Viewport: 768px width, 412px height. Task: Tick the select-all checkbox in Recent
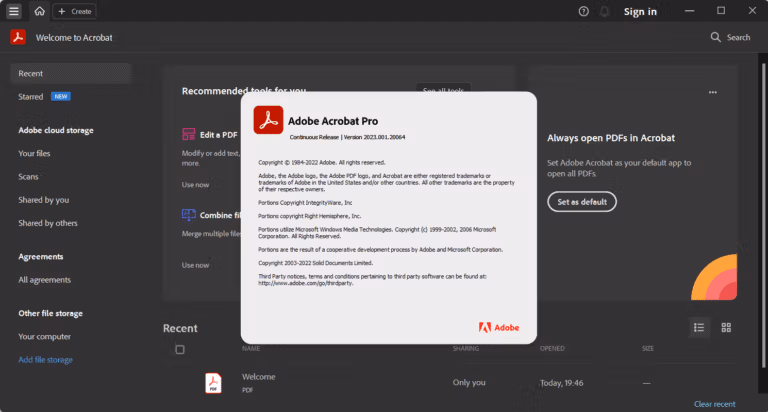coord(180,349)
